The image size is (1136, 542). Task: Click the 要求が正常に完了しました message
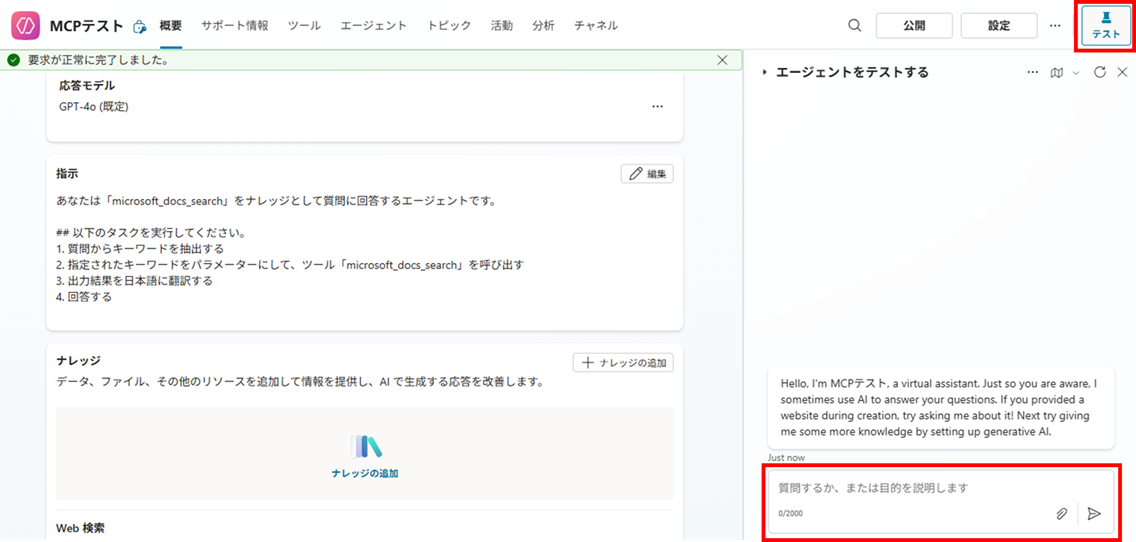99,60
